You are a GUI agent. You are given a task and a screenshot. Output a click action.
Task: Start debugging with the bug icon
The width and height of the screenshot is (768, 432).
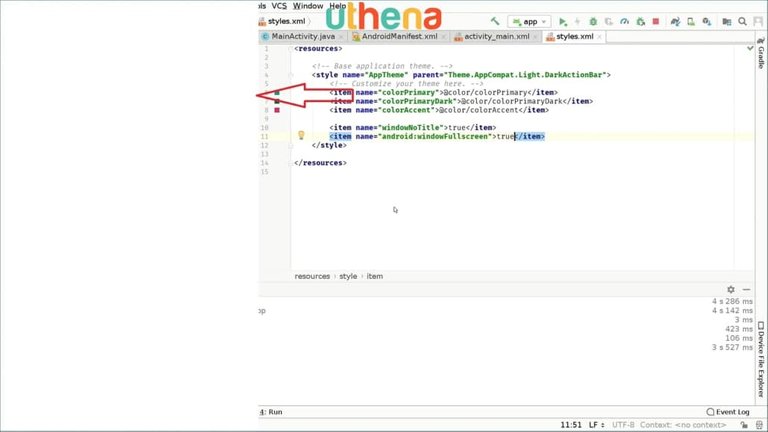(x=593, y=22)
